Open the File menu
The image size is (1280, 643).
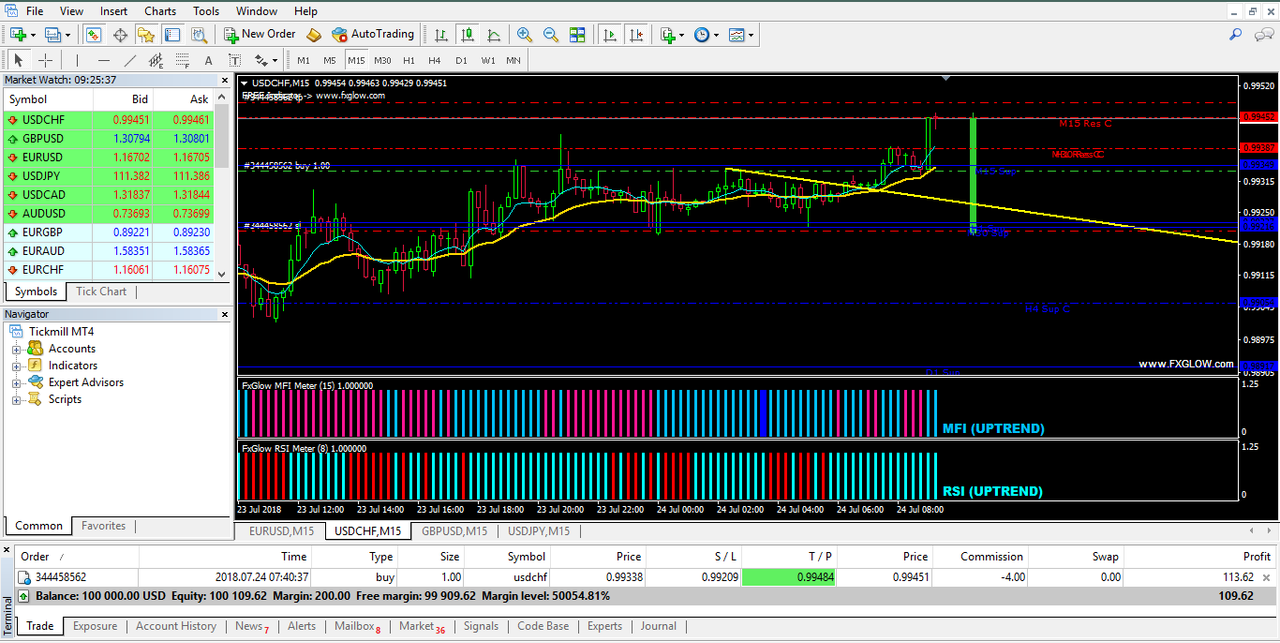pyautogui.click(x=34, y=11)
